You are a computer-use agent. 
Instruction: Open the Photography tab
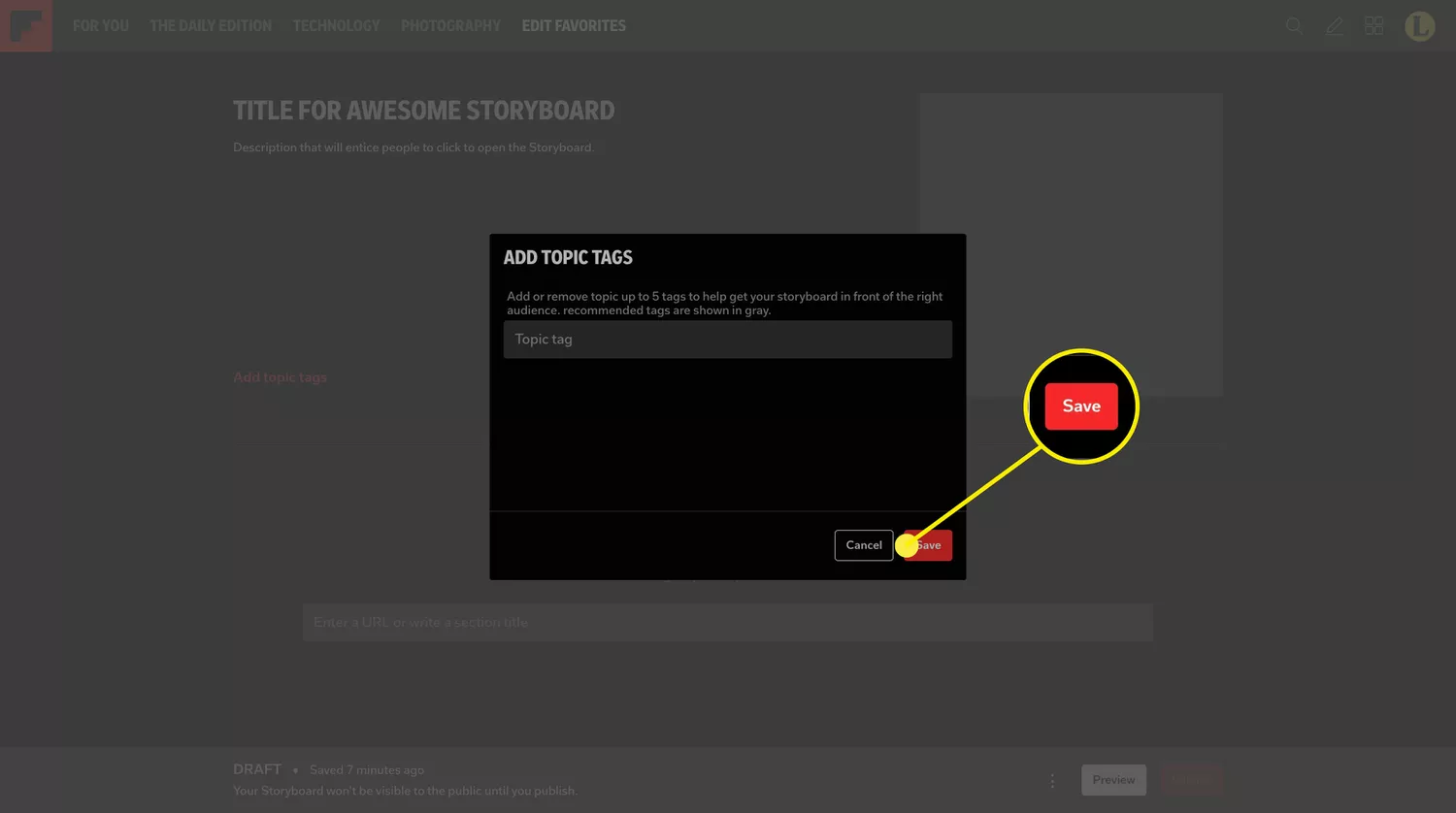(x=450, y=26)
